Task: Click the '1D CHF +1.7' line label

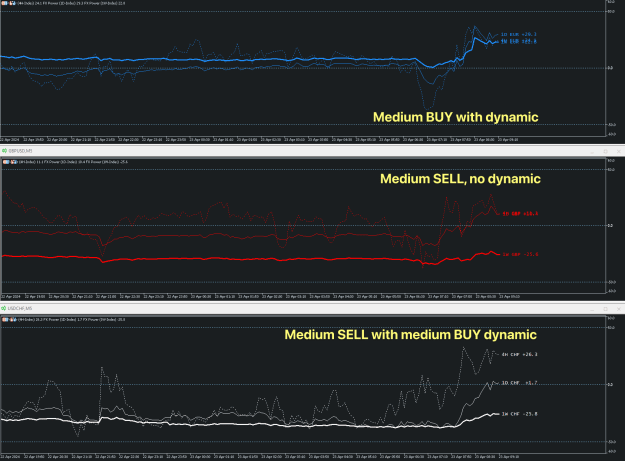Action: click(519, 383)
